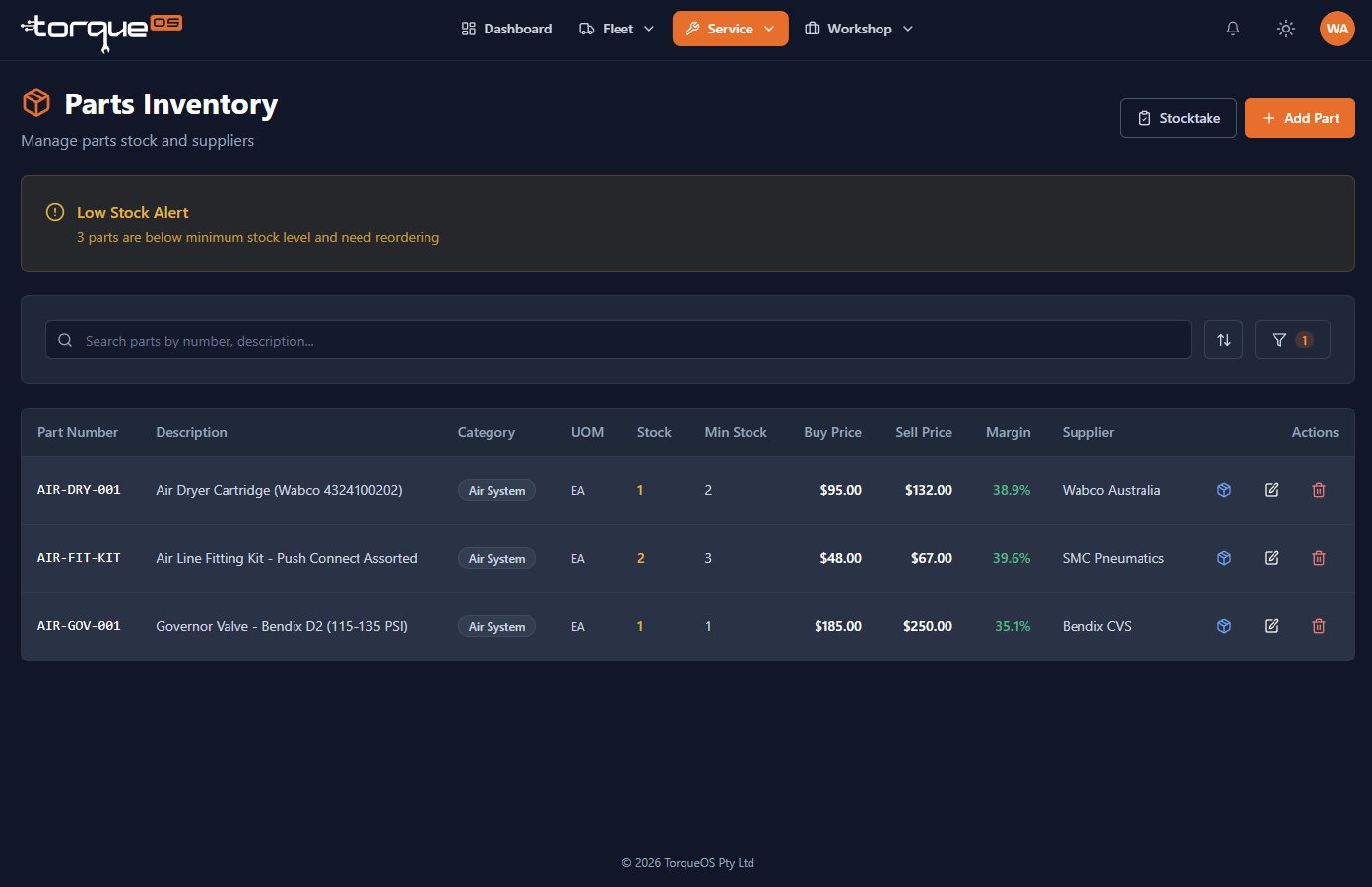
Task: Click sell price $132.00
Action: pos(929,490)
